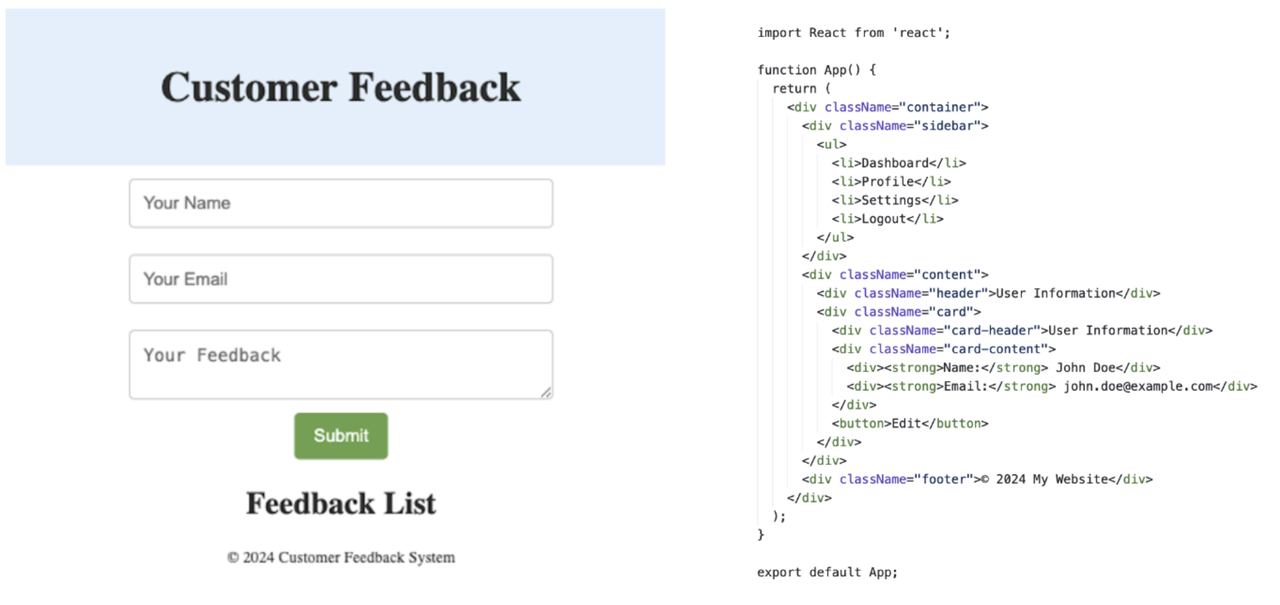Click the footer My Website code line
This screenshot has width=1280, height=605.
tap(976, 479)
